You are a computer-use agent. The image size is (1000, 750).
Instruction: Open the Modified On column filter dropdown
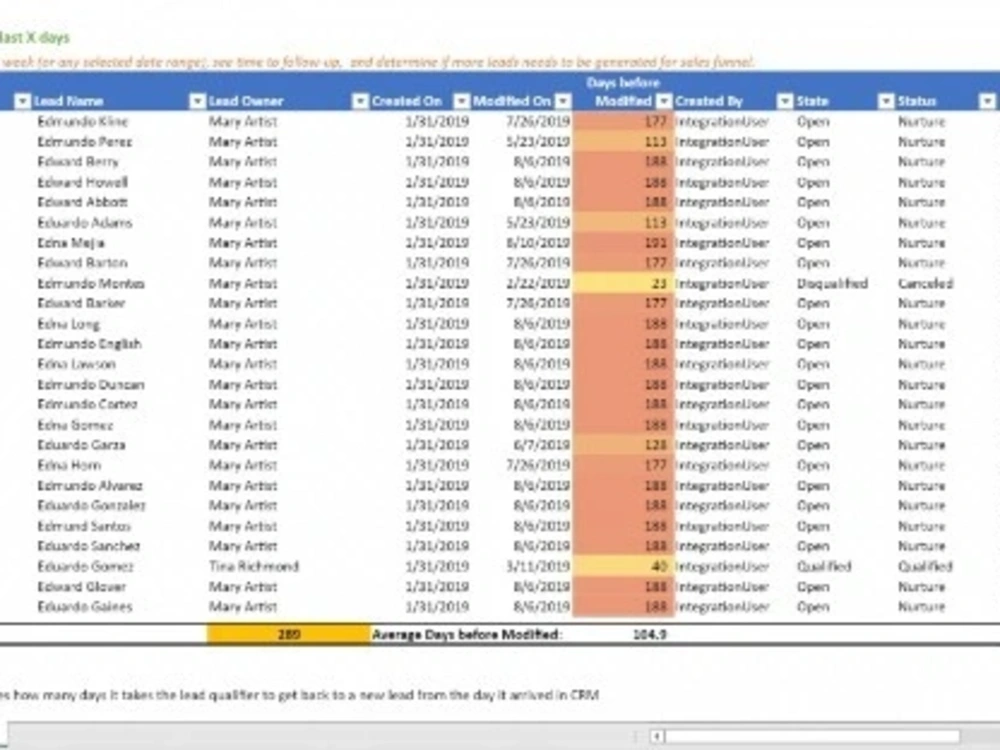point(461,101)
